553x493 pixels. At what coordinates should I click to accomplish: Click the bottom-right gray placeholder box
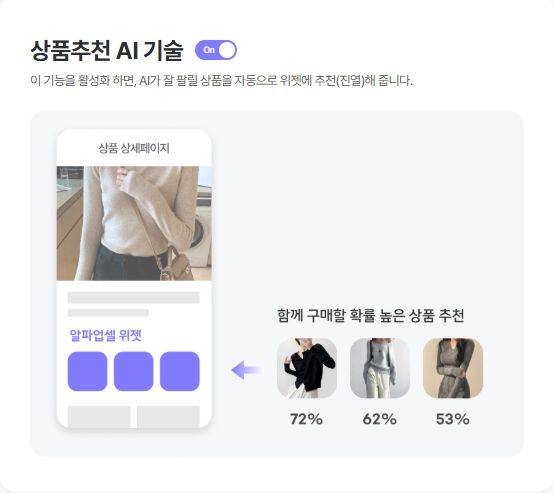point(168,417)
